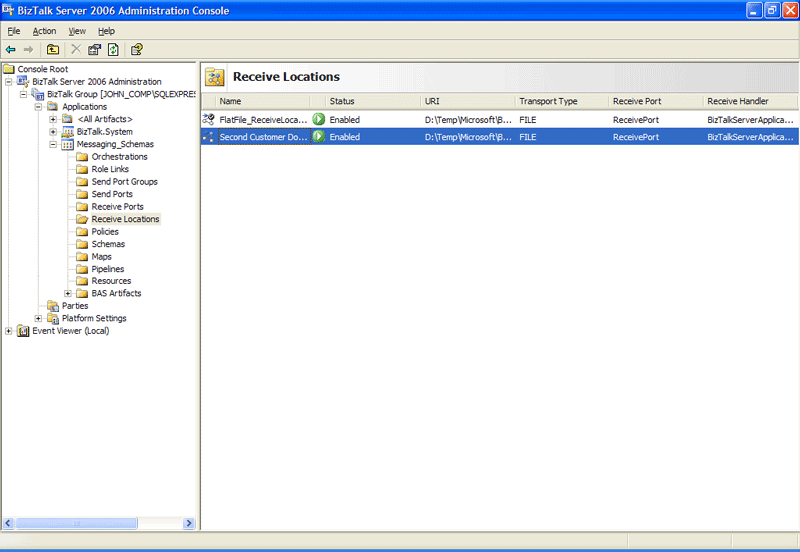
Task: Click the Forward arrow toolbar icon
Action: pos(29,49)
